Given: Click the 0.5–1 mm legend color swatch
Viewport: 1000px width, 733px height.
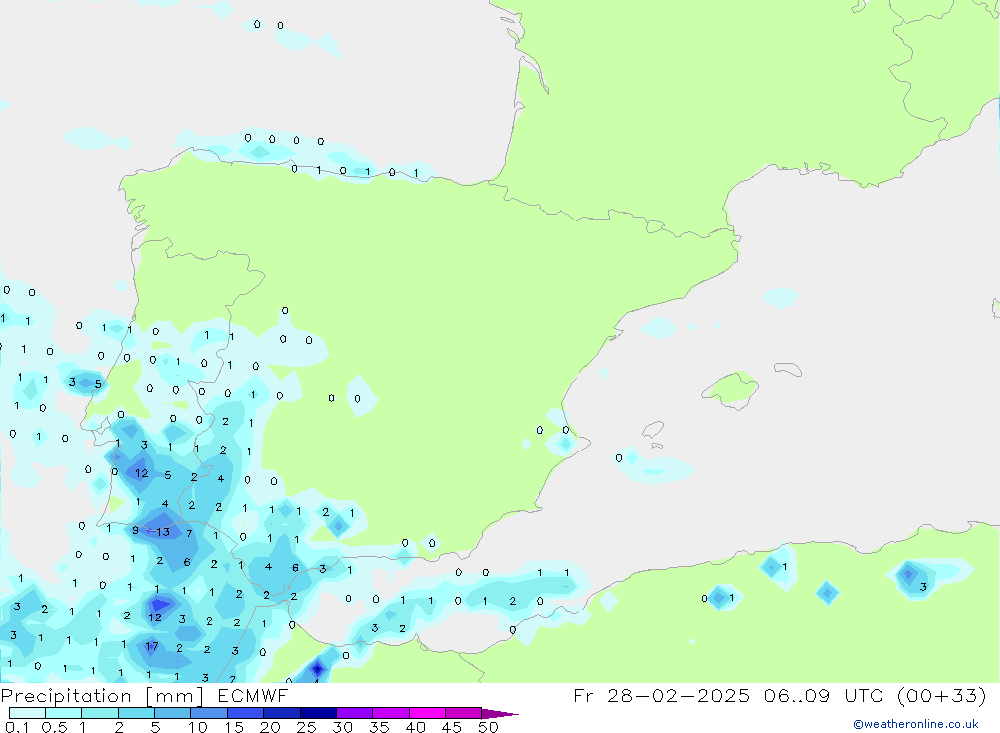Looking at the screenshot, I should click(64, 713).
